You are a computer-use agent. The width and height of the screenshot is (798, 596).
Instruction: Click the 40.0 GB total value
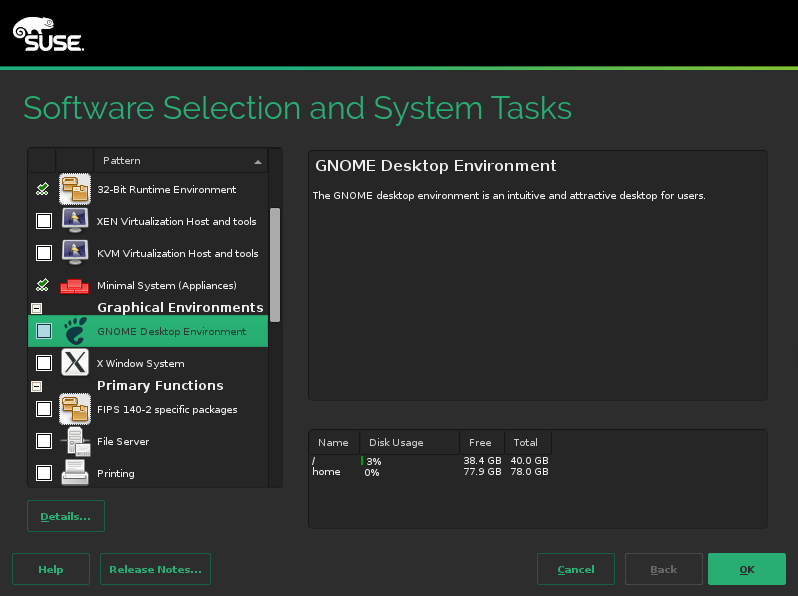click(529, 460)
